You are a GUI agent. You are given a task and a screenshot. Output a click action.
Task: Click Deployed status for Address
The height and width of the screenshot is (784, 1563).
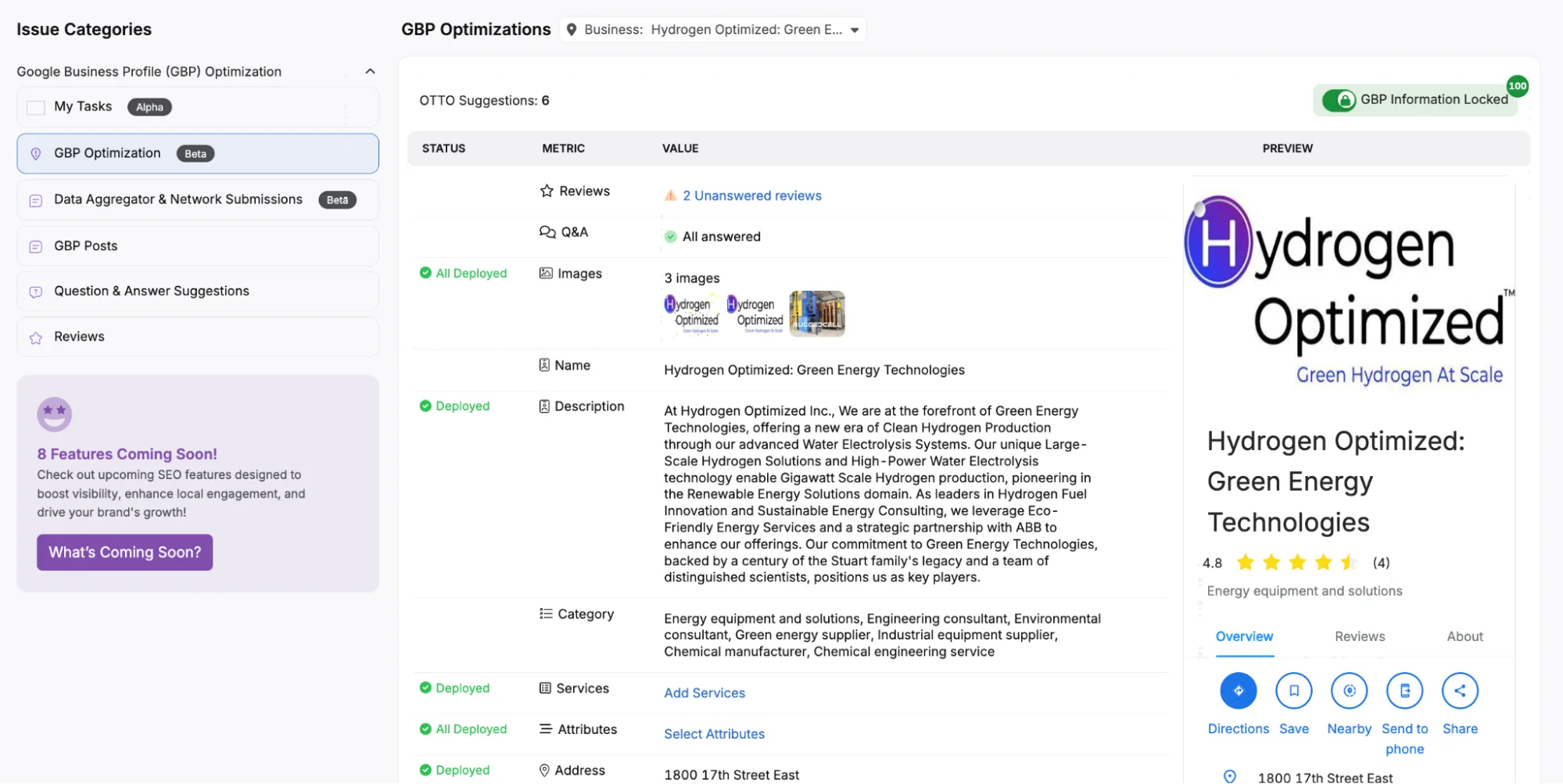(x=455, y=771)
